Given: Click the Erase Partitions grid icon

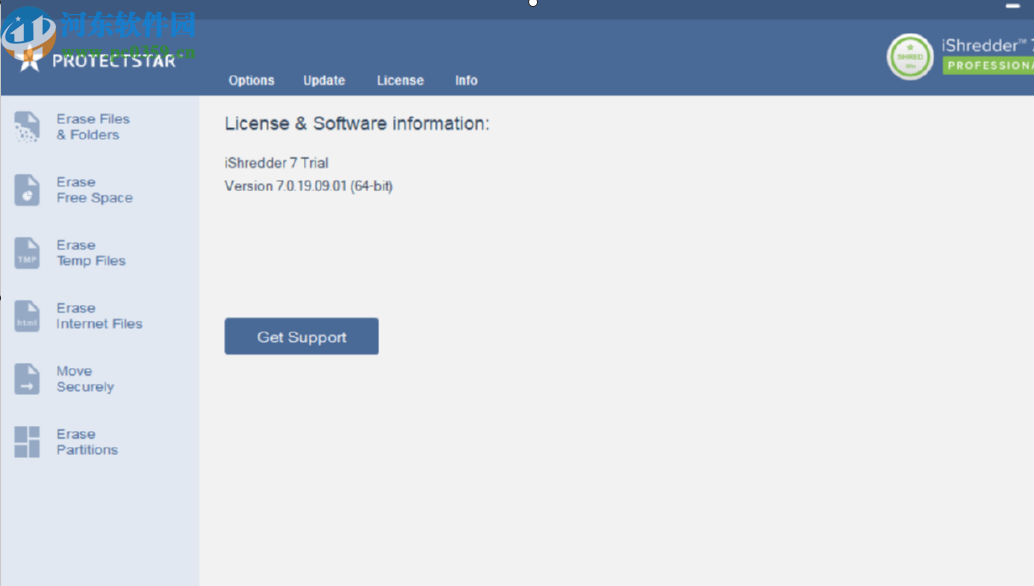Looking at the screenshot, I should [27, 442].
